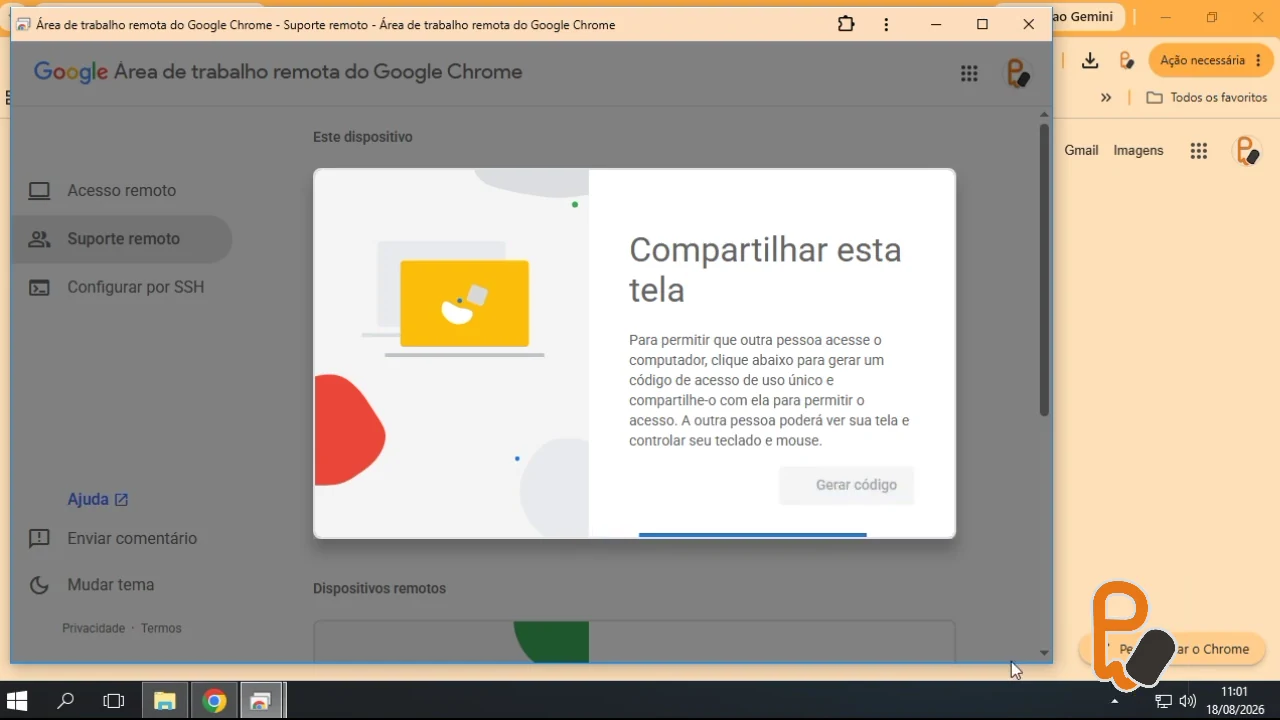Click the page vertical scrollbar thumb
The image size is (1280, 720).
[1044, 270]
